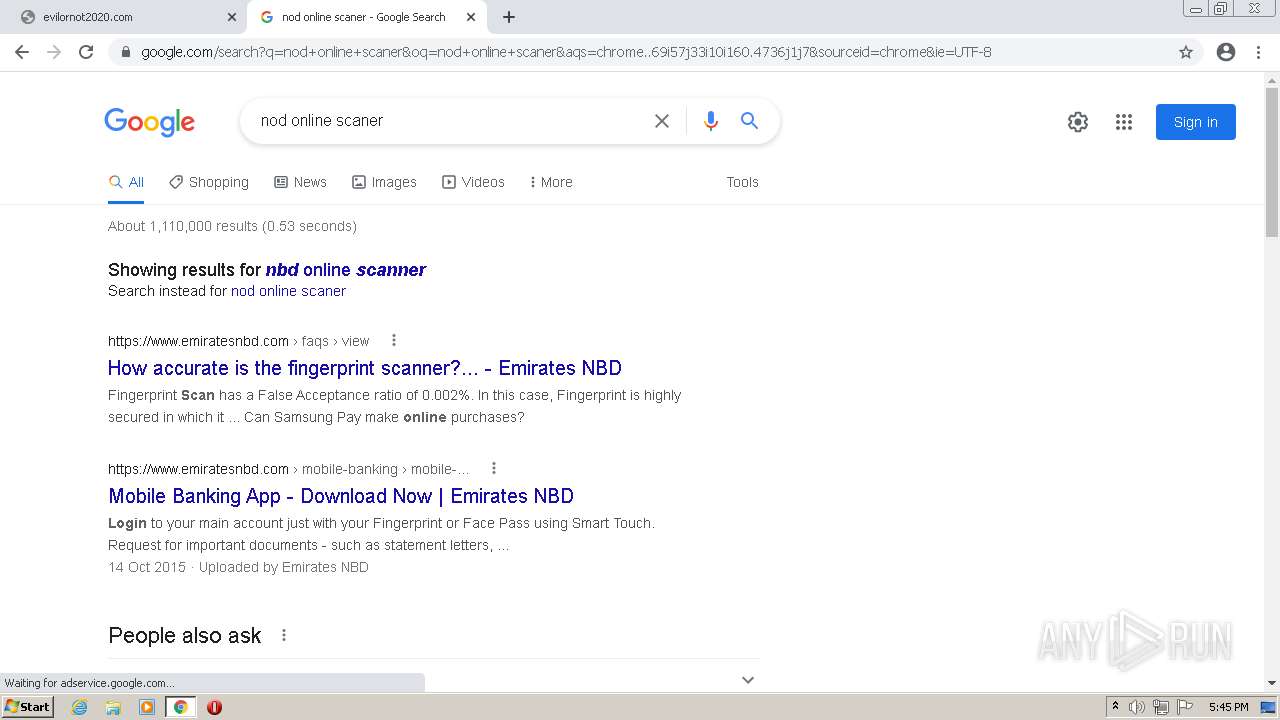Close the evilornot2020.com tab
The width and height of the screenshot is (1280, 720).
coord(232,17)
